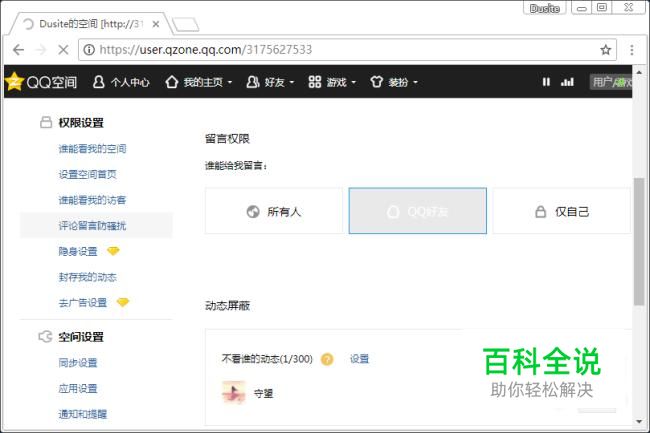Click the 留言权限 section title
The height and width of the screenshot is (433, 650).
pyautogui.click(x=227, y=139)
